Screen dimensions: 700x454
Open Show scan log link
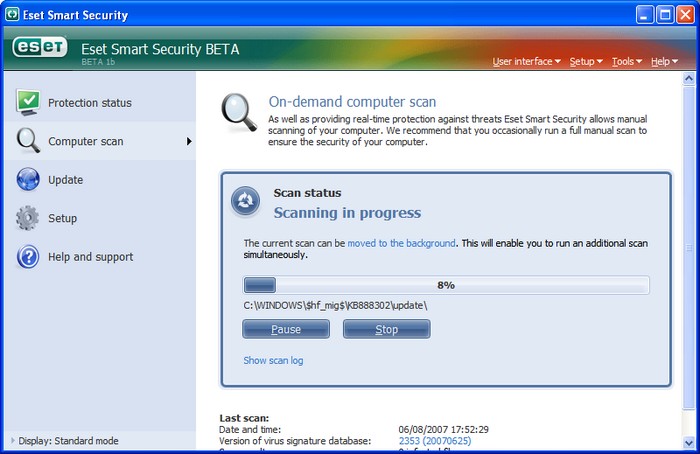pos(273,360)
